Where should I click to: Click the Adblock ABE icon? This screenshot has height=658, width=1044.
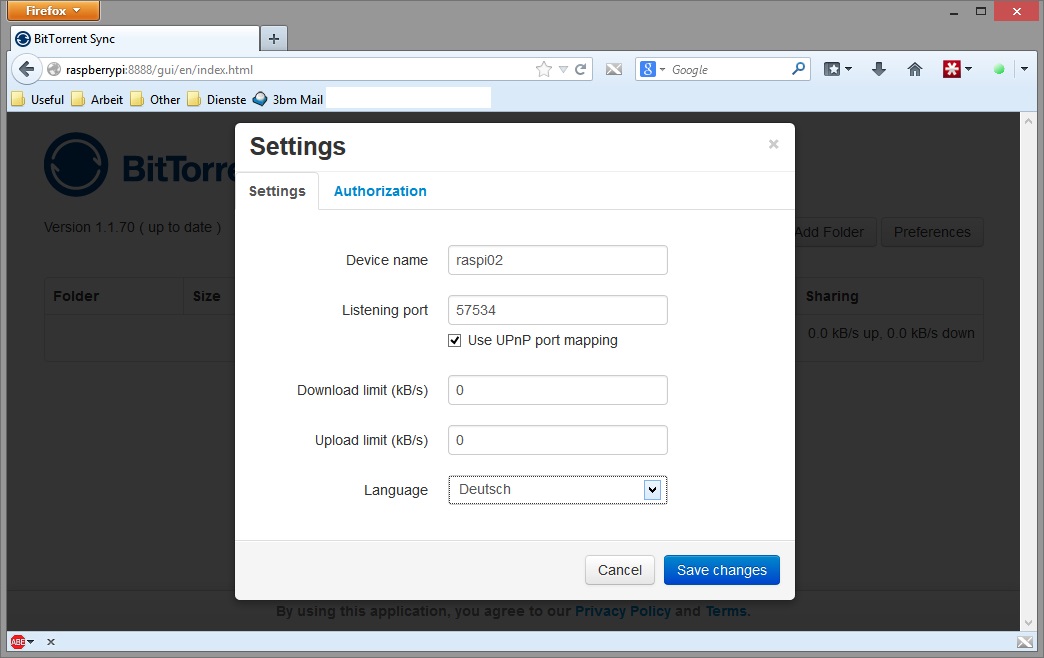click(x=18, y=642)
